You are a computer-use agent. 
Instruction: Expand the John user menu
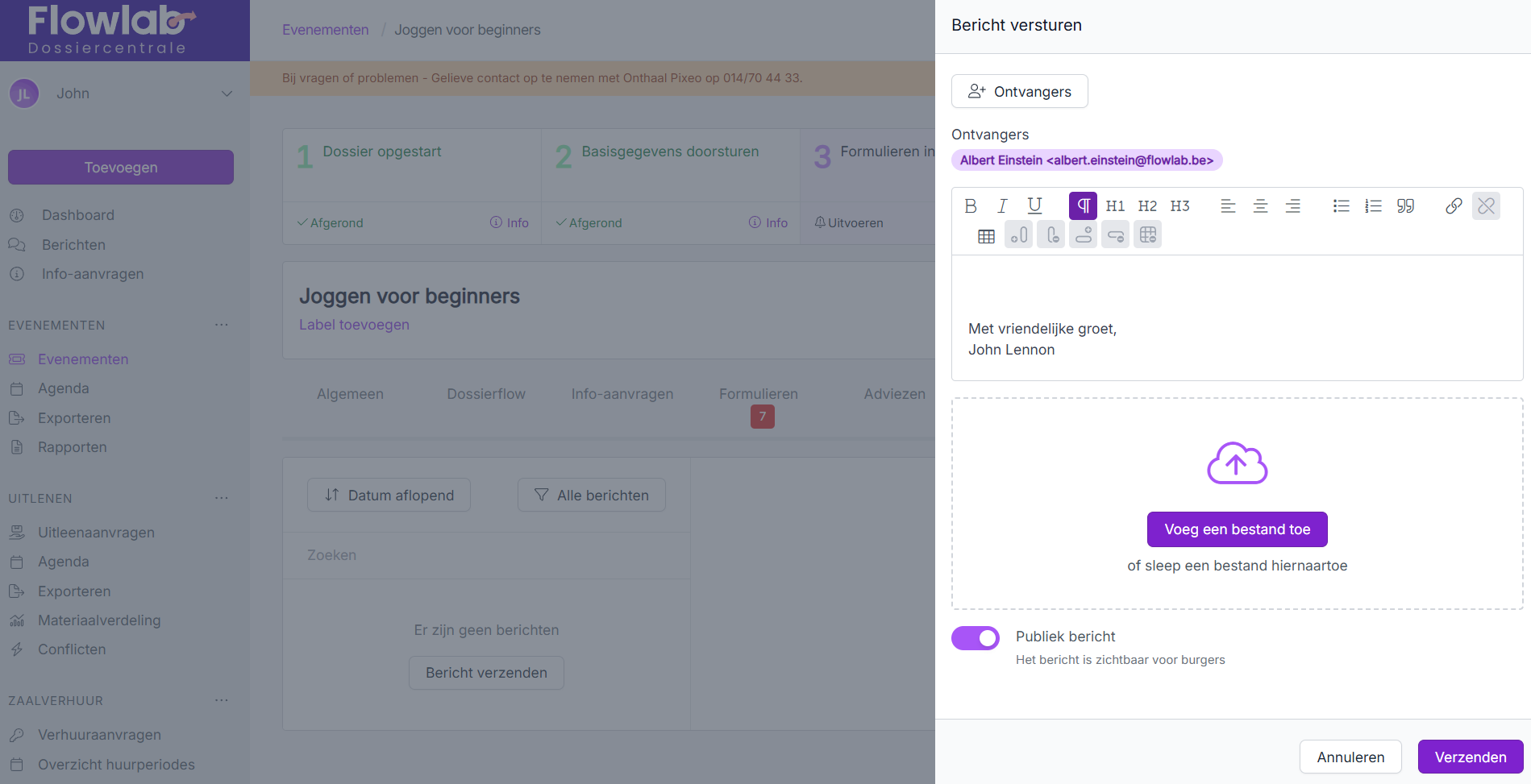tap(227, 93)
